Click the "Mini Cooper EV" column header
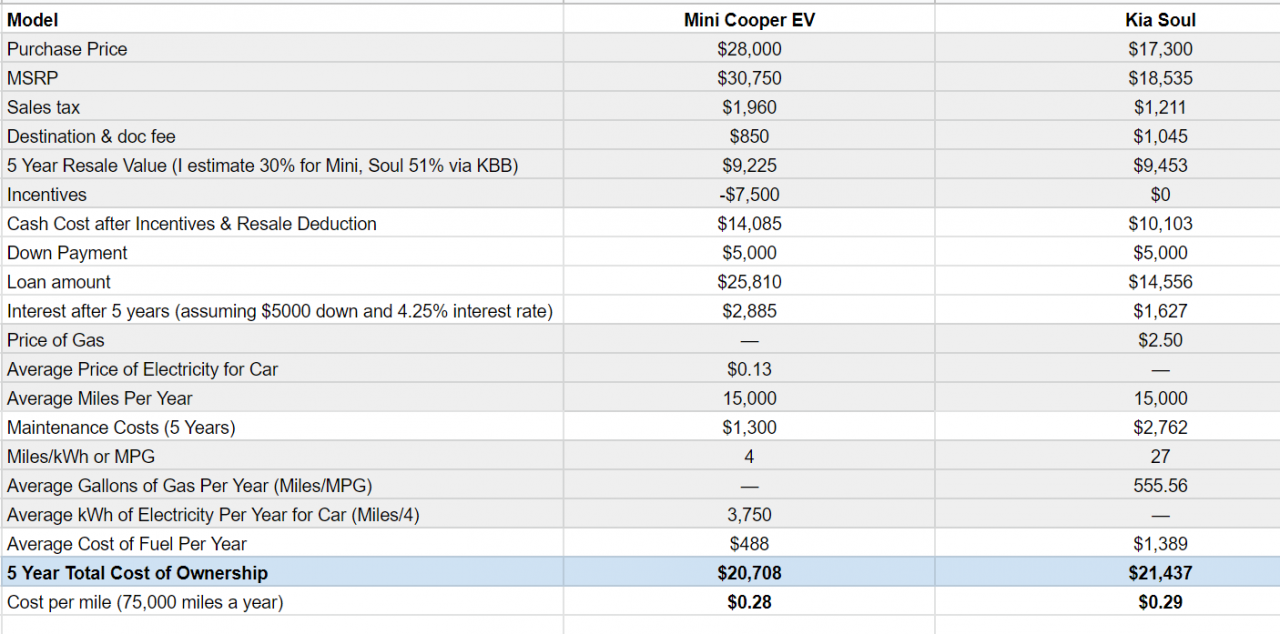This screenshot has height=634, width=1280. [749, 20]
